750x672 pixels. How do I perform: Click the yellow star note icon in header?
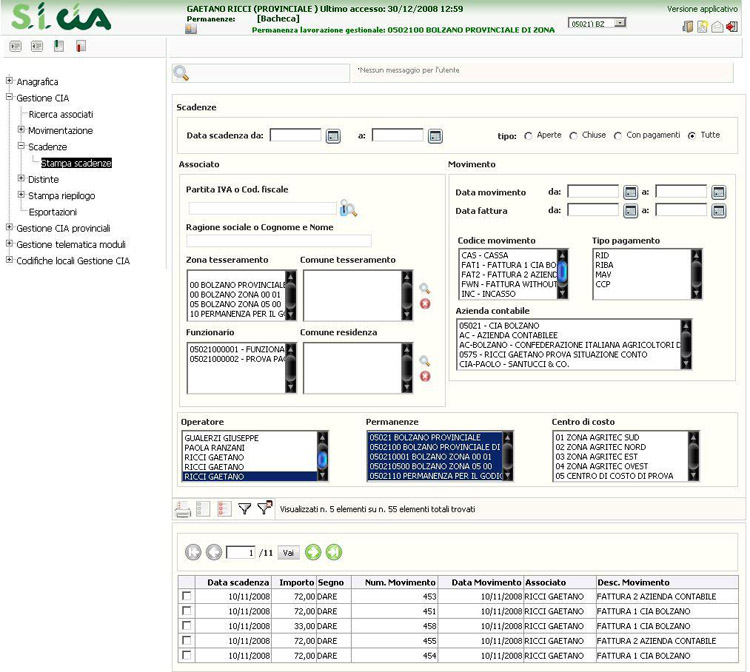(x=702, y=26)
